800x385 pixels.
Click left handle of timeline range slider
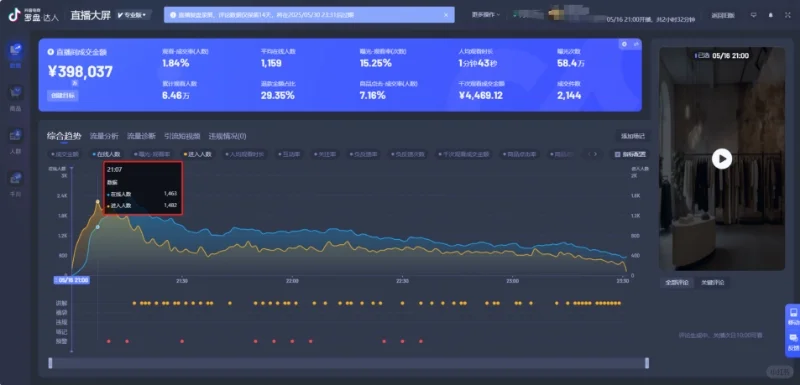(x=50, y=363)
